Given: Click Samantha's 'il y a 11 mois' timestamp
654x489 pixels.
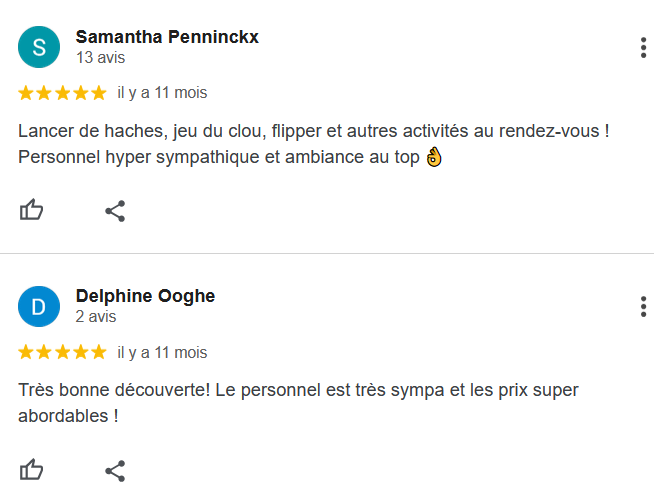Looking at the screenshot, I should point(162,93).
